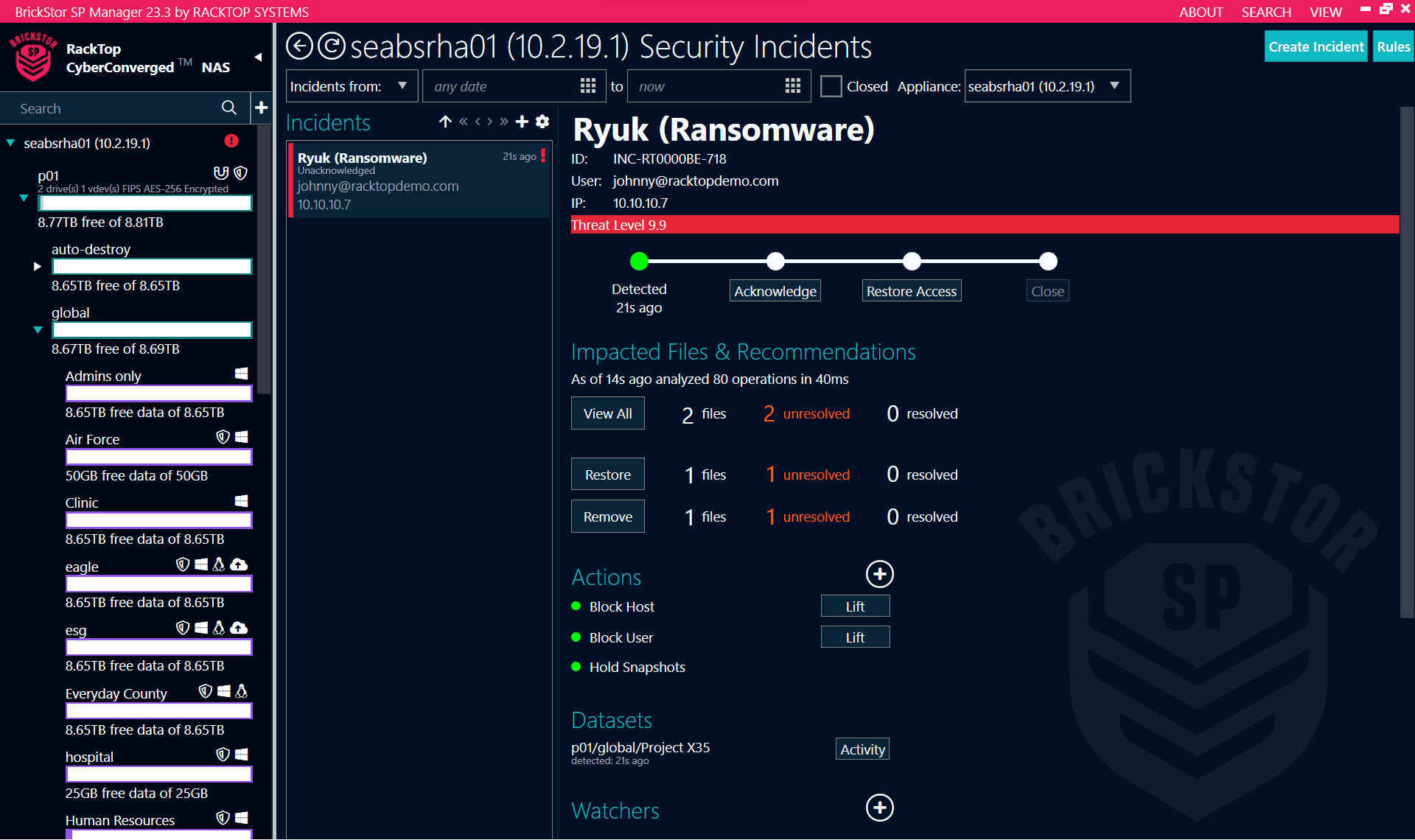Lift the Block Host action
The height and width of the screenshot is (840, 1415).
pos(855,606)
